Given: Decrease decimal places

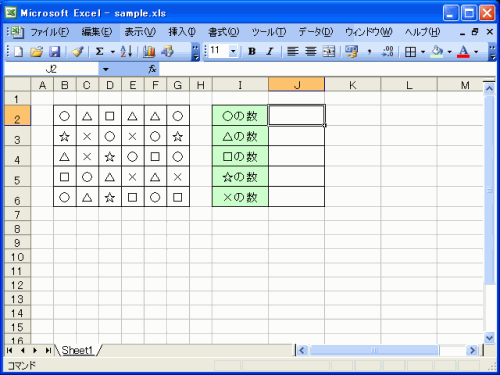Looking at the screenshot, I should [x=388, y=52].
